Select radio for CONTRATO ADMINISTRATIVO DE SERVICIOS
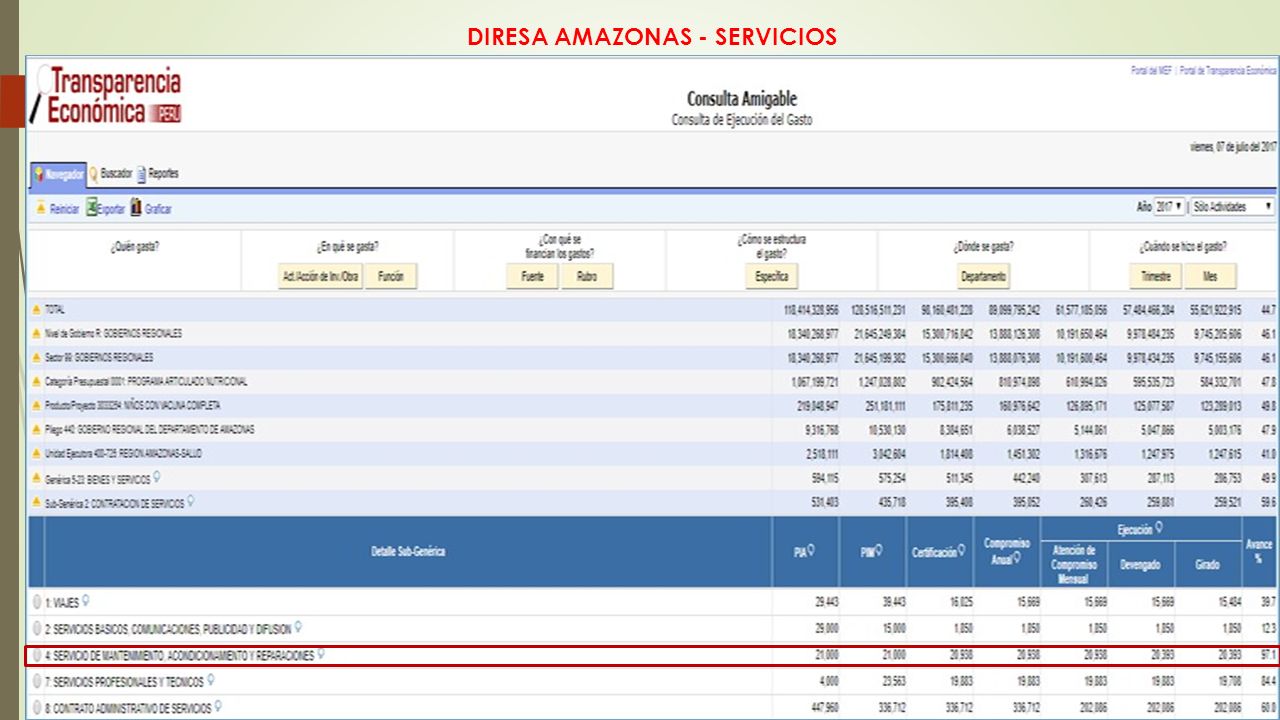The width and height of the screenshot is (1280, 720). (37, 708)
